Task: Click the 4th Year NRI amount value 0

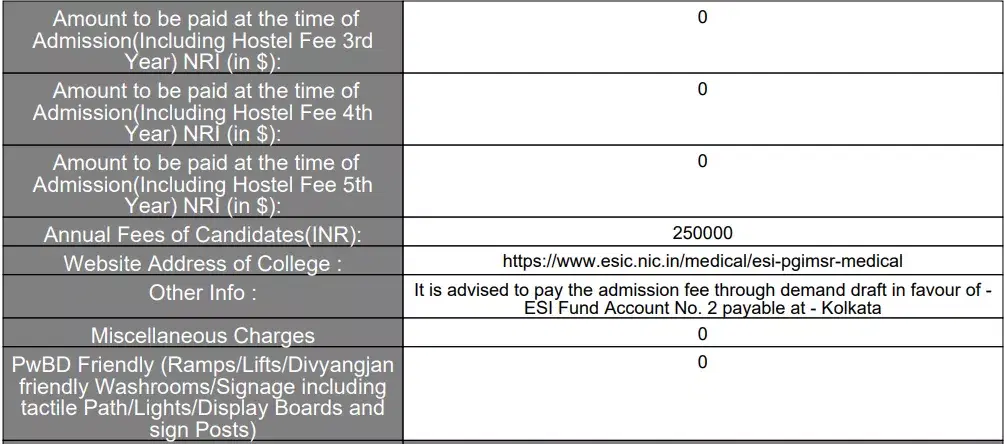Action: point(702,89)
